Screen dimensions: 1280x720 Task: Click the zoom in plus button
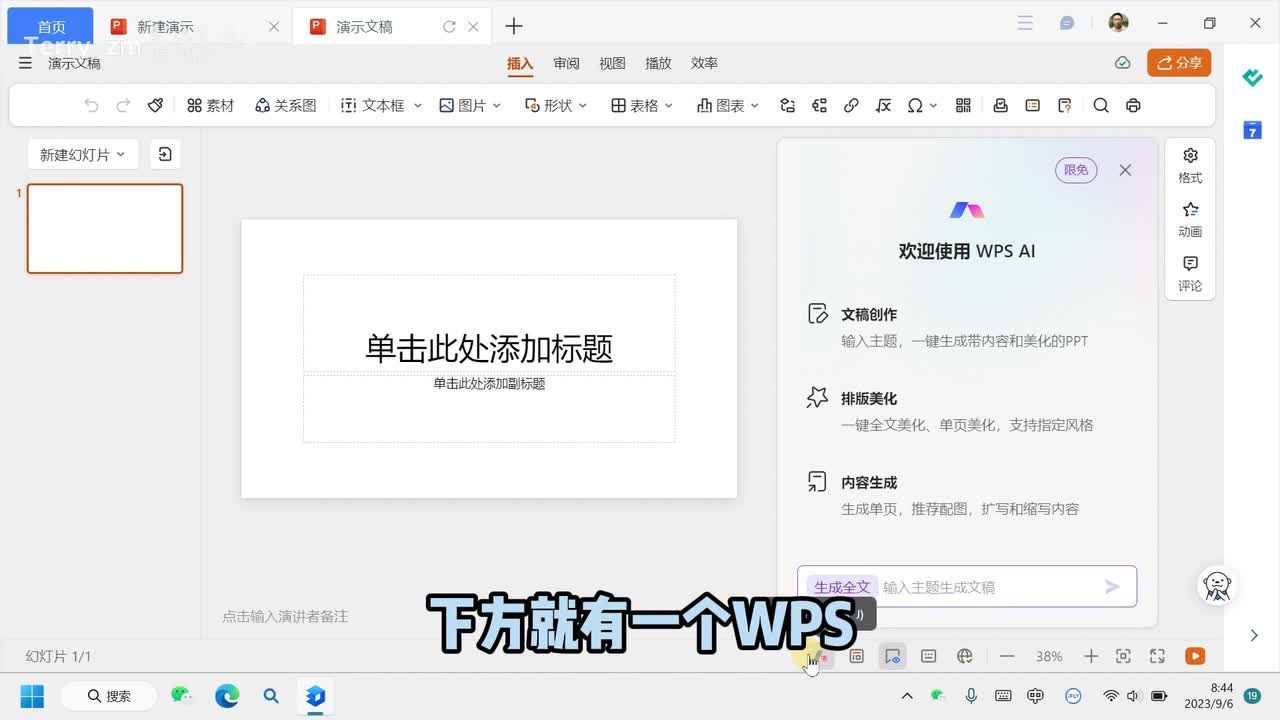(x=1091, y=656)
